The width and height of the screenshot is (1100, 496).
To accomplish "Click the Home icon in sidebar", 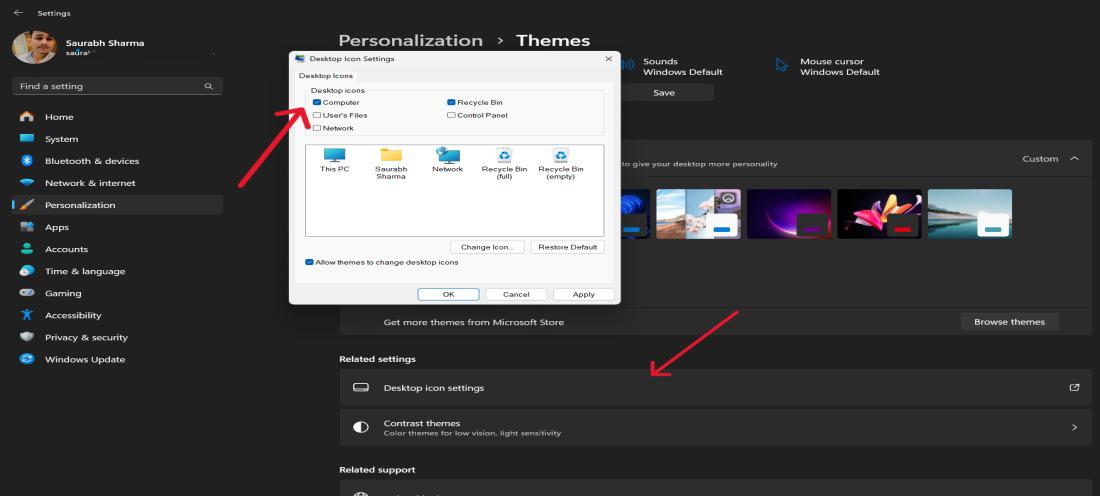I will [x=27, y=116].
